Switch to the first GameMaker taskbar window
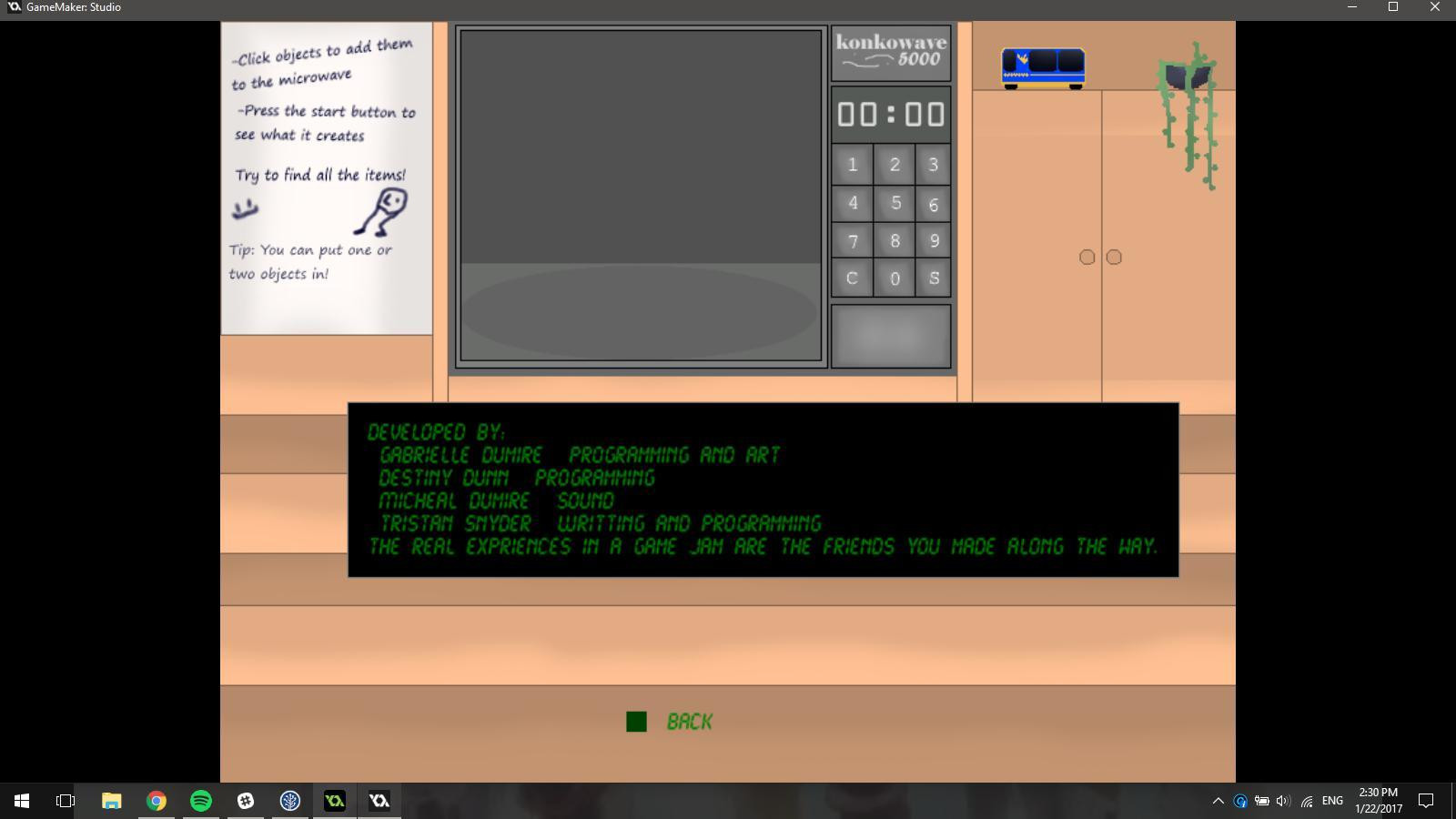 coord(335,801)
